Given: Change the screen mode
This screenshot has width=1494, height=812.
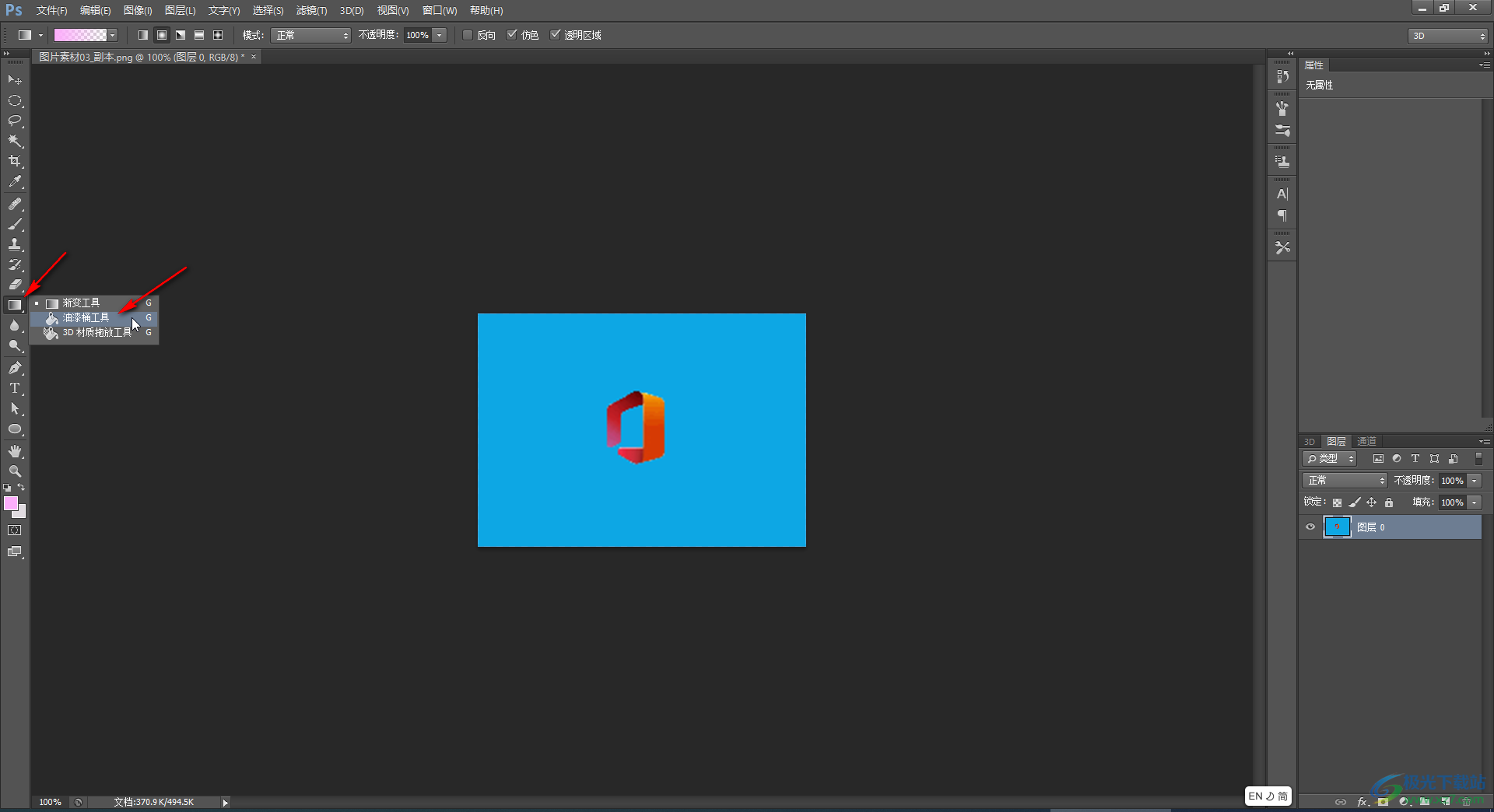Looking at the screenshot, I should pyautogui.click(x=15, y=551).
